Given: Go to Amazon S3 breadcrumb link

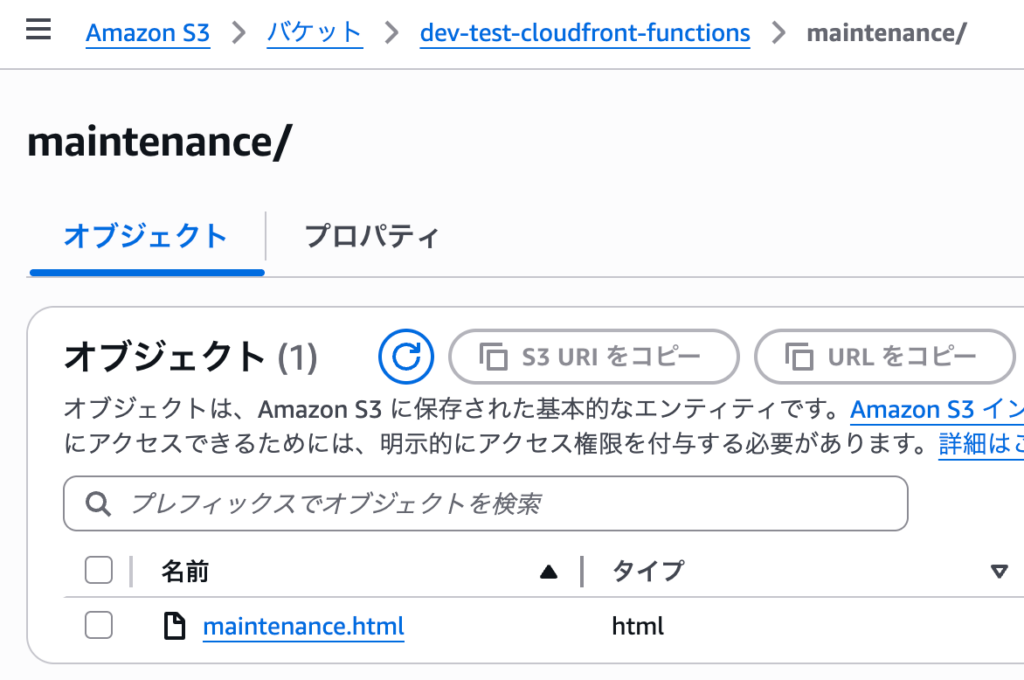Looking at the screenshot, I should (148, 33).
